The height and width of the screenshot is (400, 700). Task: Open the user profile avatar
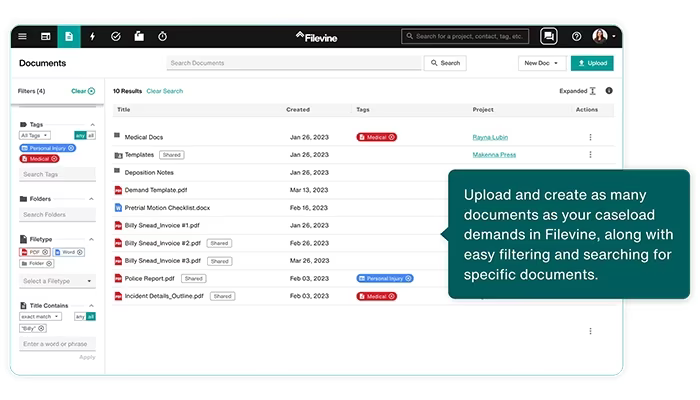(x=600, y=36)
